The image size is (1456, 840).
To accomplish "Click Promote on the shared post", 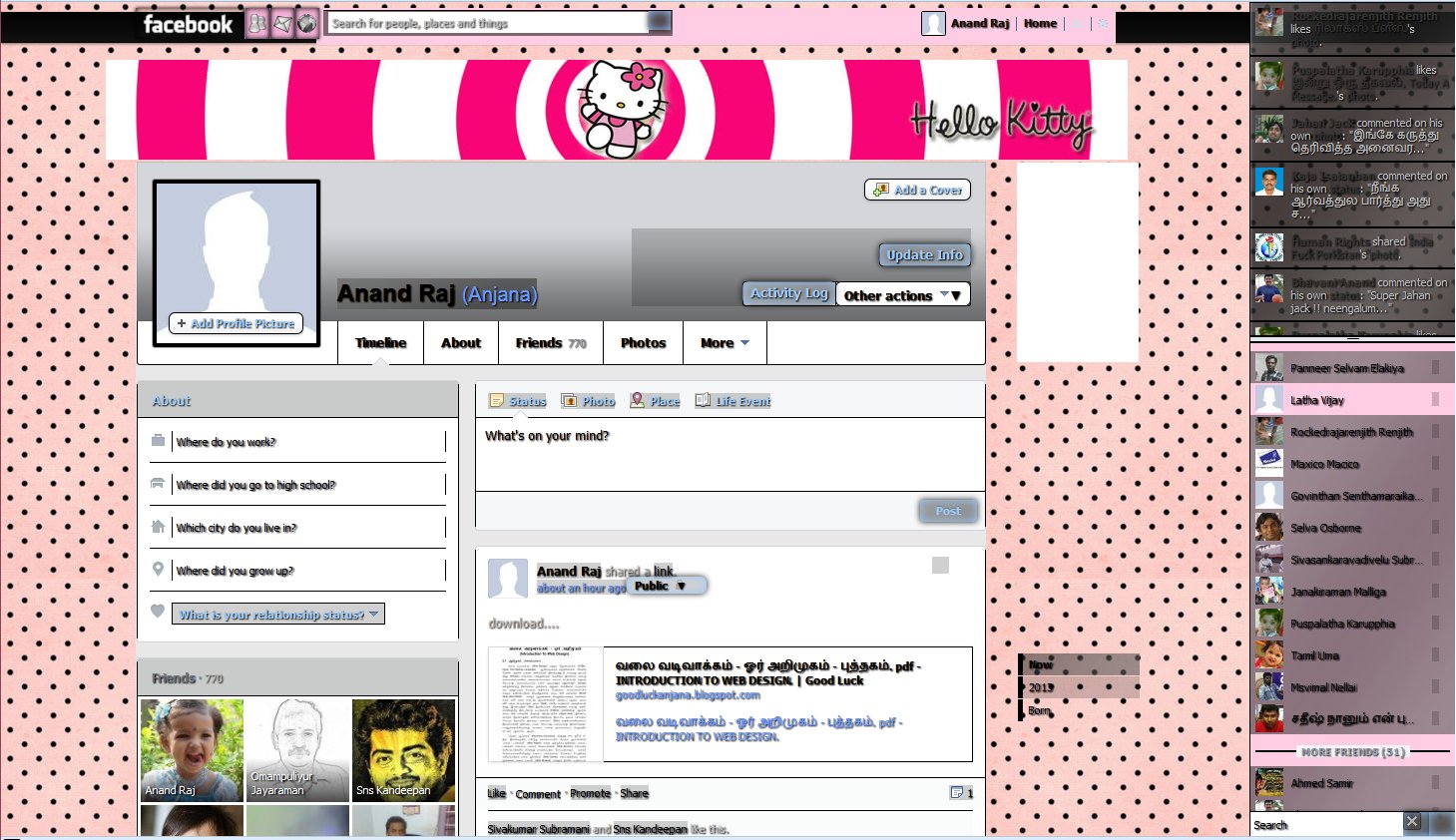I will 590,794.
